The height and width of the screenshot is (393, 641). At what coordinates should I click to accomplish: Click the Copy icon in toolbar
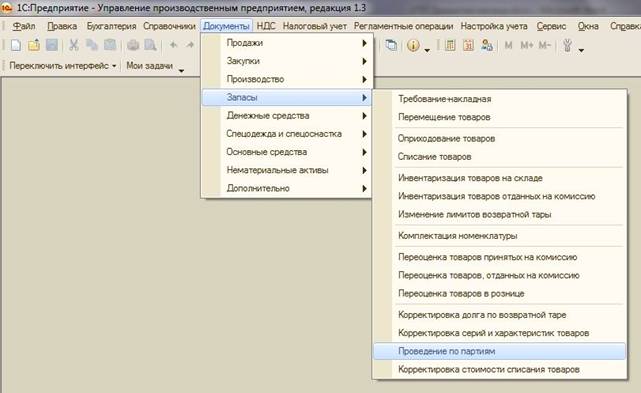coord(92,45)
